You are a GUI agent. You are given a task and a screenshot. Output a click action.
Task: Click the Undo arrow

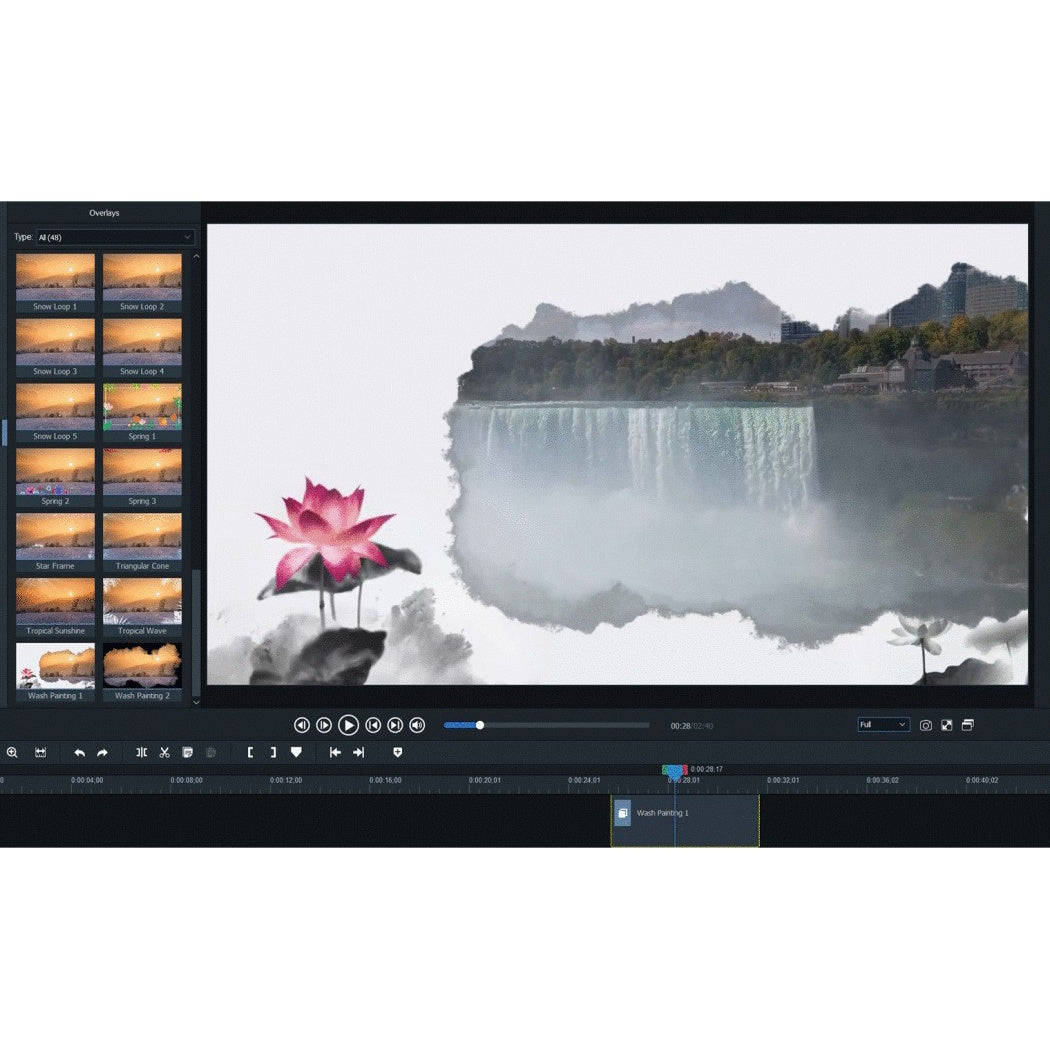click(79, 752)
